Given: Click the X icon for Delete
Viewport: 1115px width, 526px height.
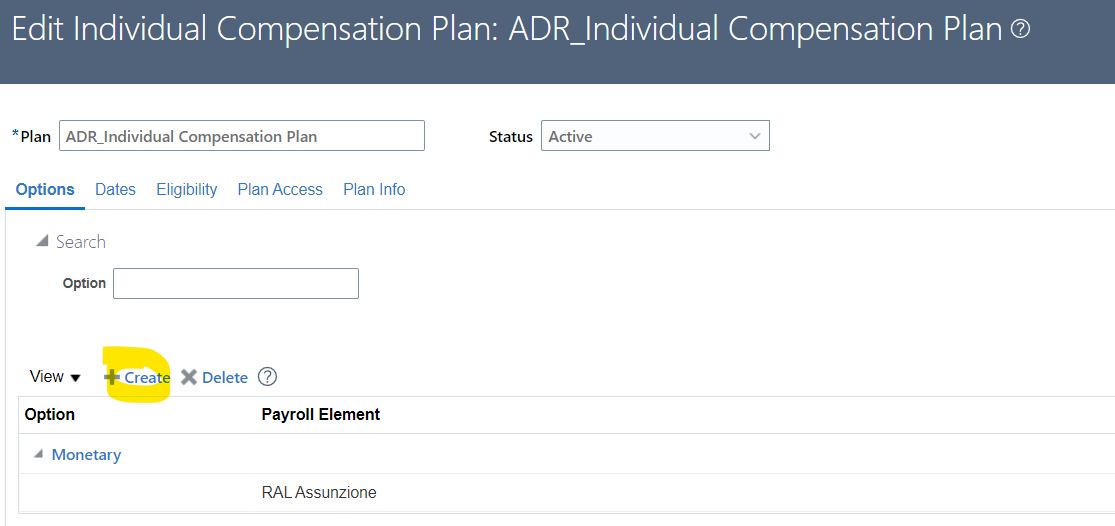Looking at the screenshot, I should 188,377.
